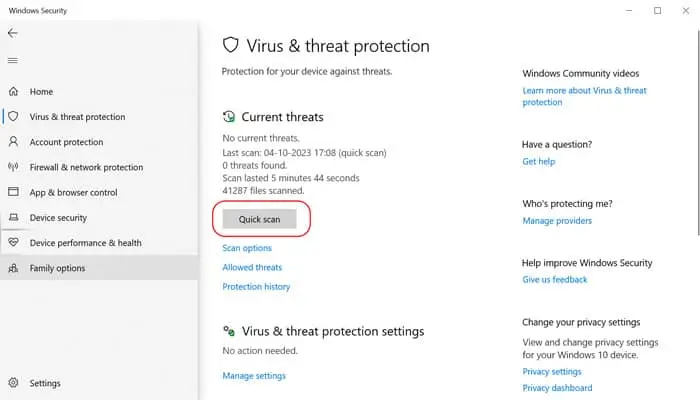Screen dimensions: 700x400
Task: Click the Device performance & health heart icon
Action: coord(14,242)
